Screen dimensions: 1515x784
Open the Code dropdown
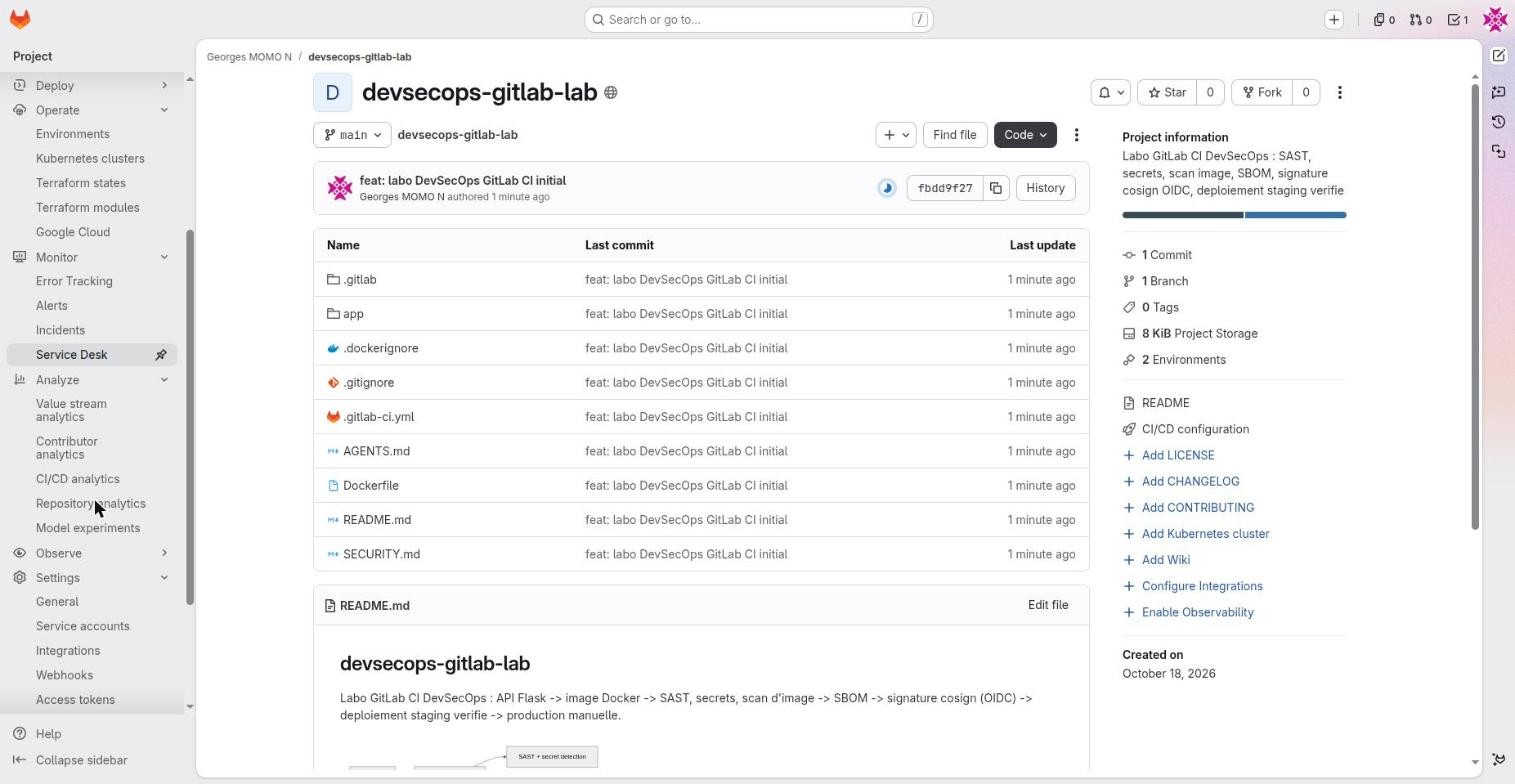(x=1025, y=135)
